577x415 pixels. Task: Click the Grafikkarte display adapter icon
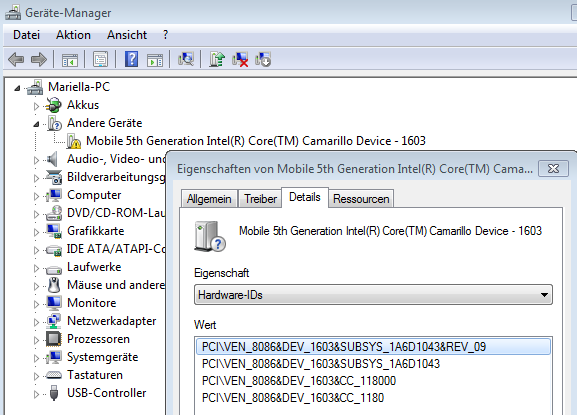tap(54, 231)
